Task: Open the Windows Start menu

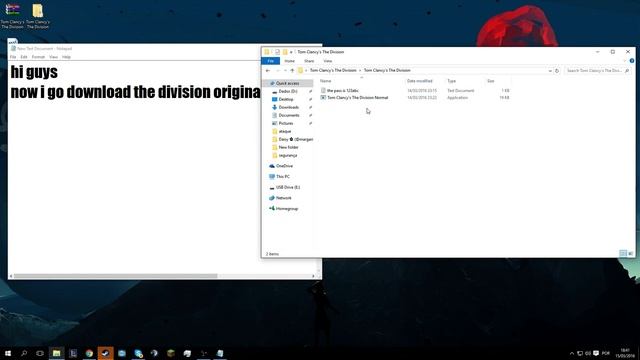Action: [x=8, y=353]
